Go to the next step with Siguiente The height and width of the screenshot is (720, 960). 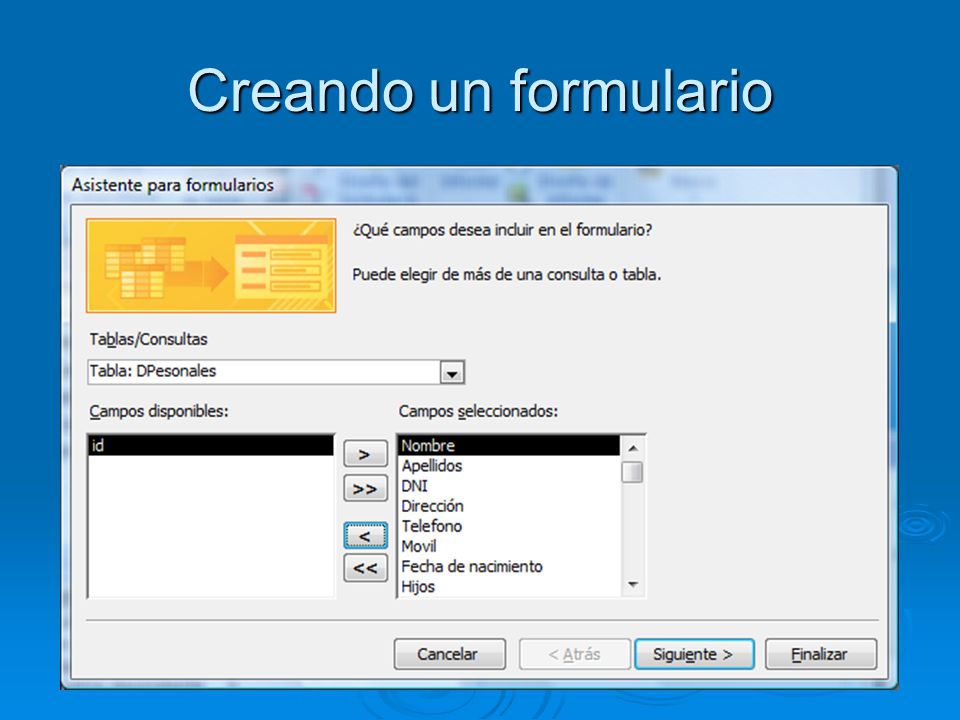point(694,654)
